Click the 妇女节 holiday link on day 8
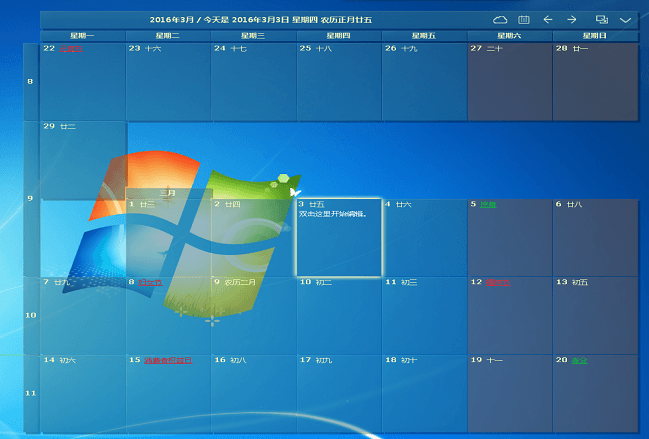This screenshot has width=649, height=439. (150, 282)
